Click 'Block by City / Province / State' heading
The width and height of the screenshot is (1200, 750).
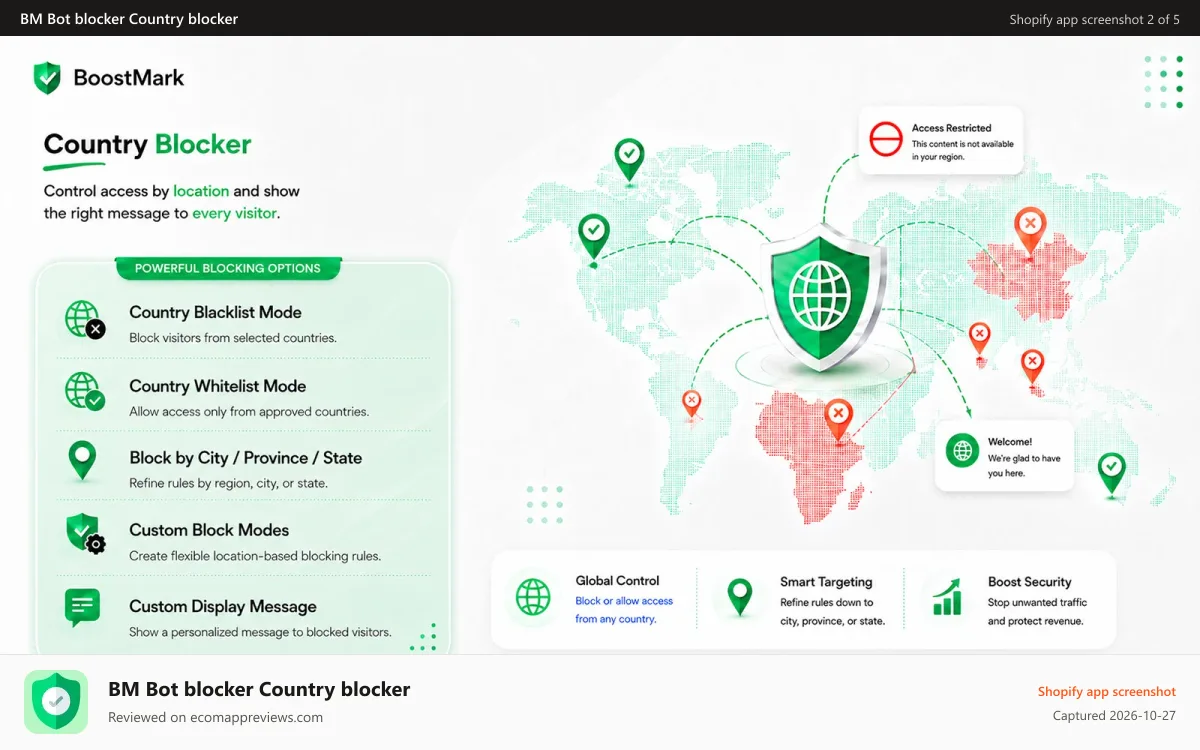245,458
